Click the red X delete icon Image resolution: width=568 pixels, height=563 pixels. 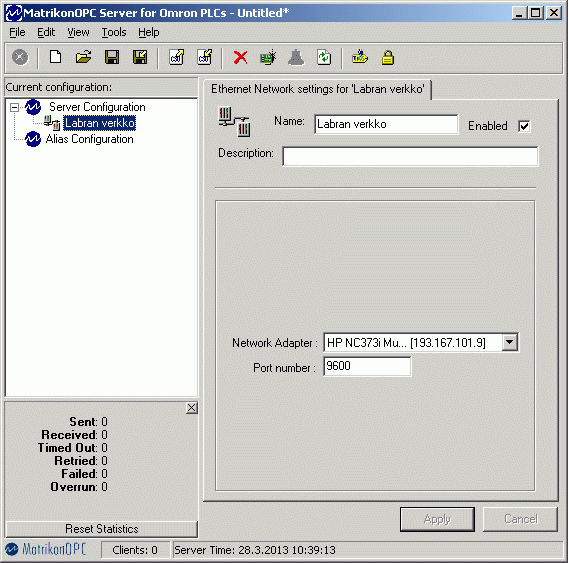(x=240, y=58)
